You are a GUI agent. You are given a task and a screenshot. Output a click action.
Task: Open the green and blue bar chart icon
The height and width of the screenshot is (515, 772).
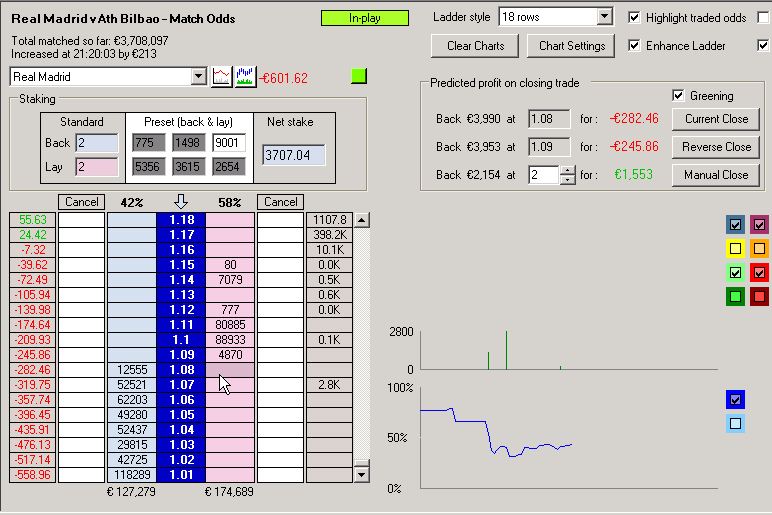click(243, 77)
